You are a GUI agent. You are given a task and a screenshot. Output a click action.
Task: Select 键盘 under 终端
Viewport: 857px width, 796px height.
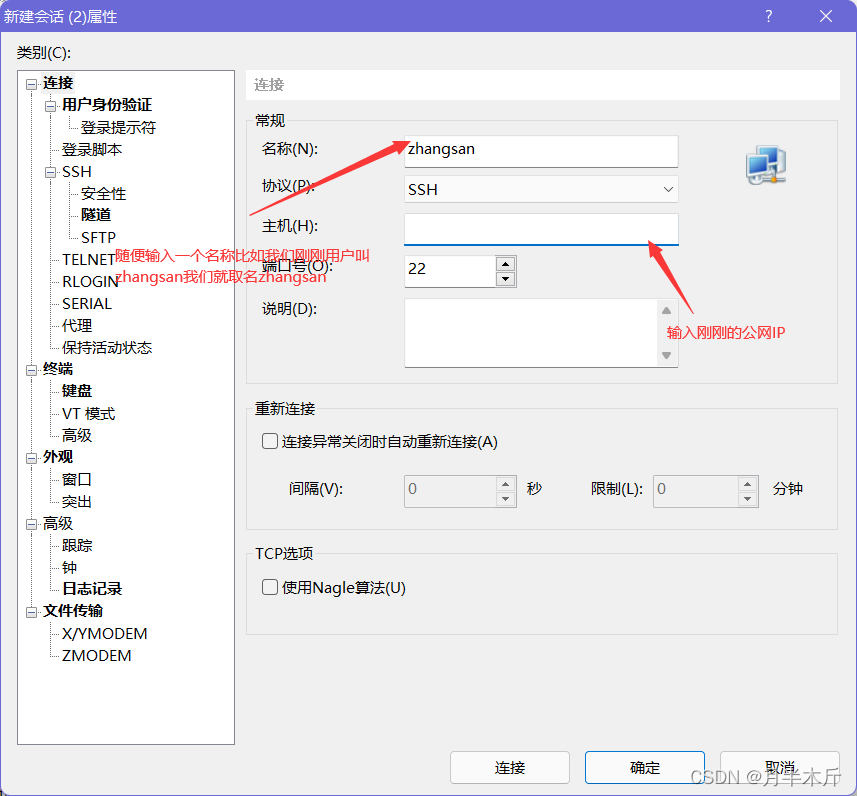(77, 391)
